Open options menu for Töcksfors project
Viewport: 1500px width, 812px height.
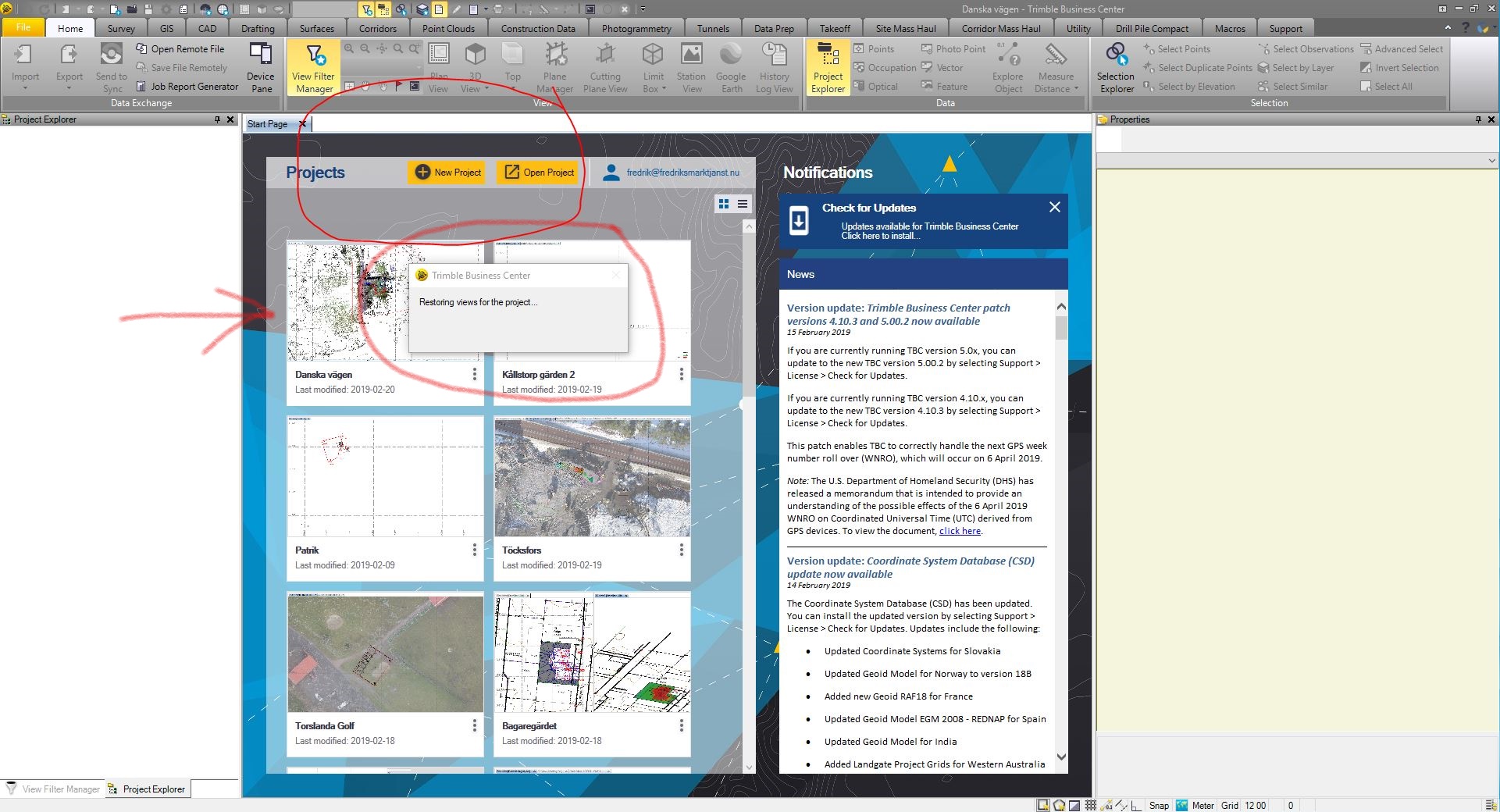[x=681, y=550]
